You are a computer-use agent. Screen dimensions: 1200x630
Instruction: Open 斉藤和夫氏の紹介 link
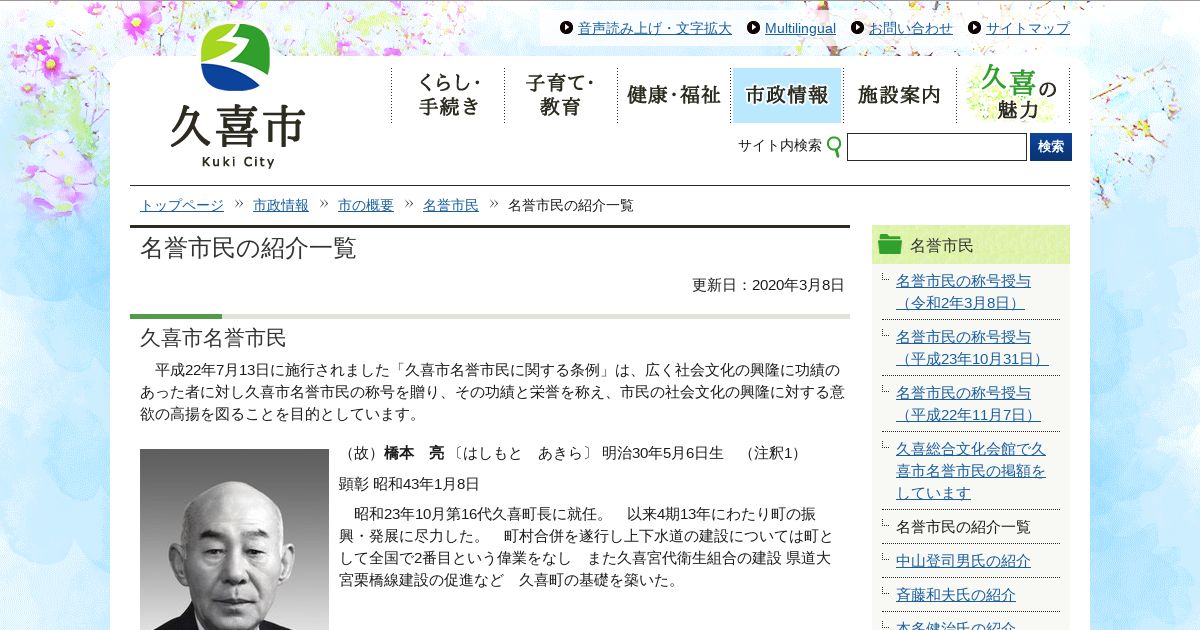pyautogui.click(x=956, y=595)
